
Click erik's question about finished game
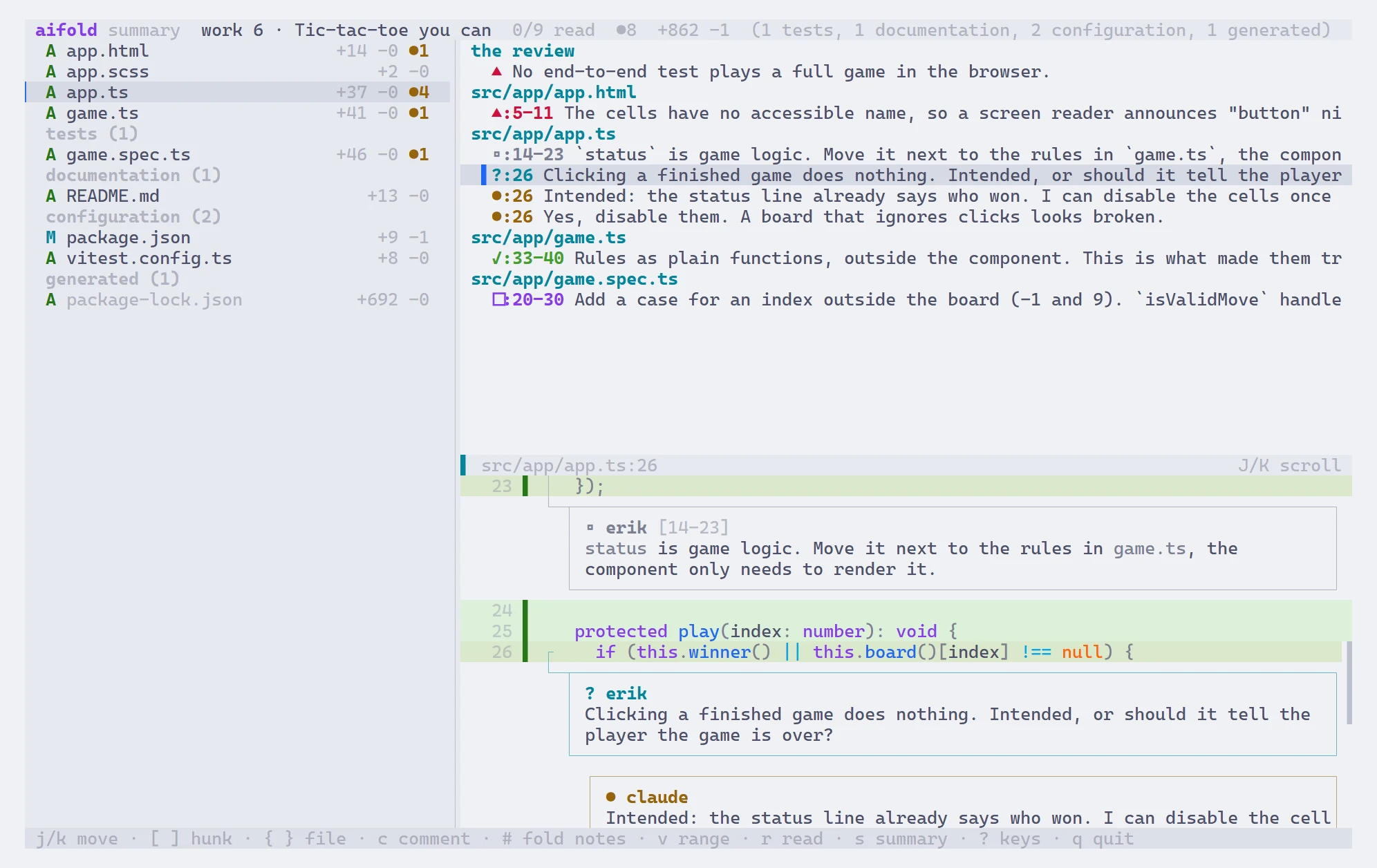(953, 715)
